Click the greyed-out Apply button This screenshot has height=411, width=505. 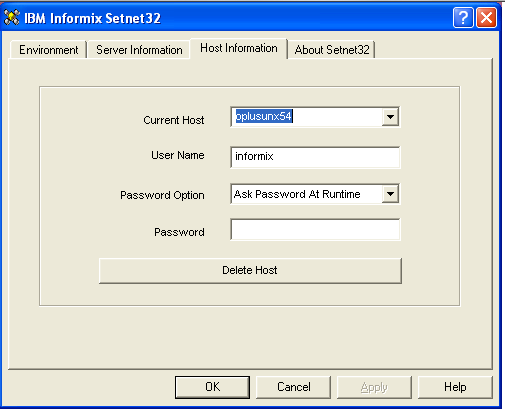[x=374, y=387]
